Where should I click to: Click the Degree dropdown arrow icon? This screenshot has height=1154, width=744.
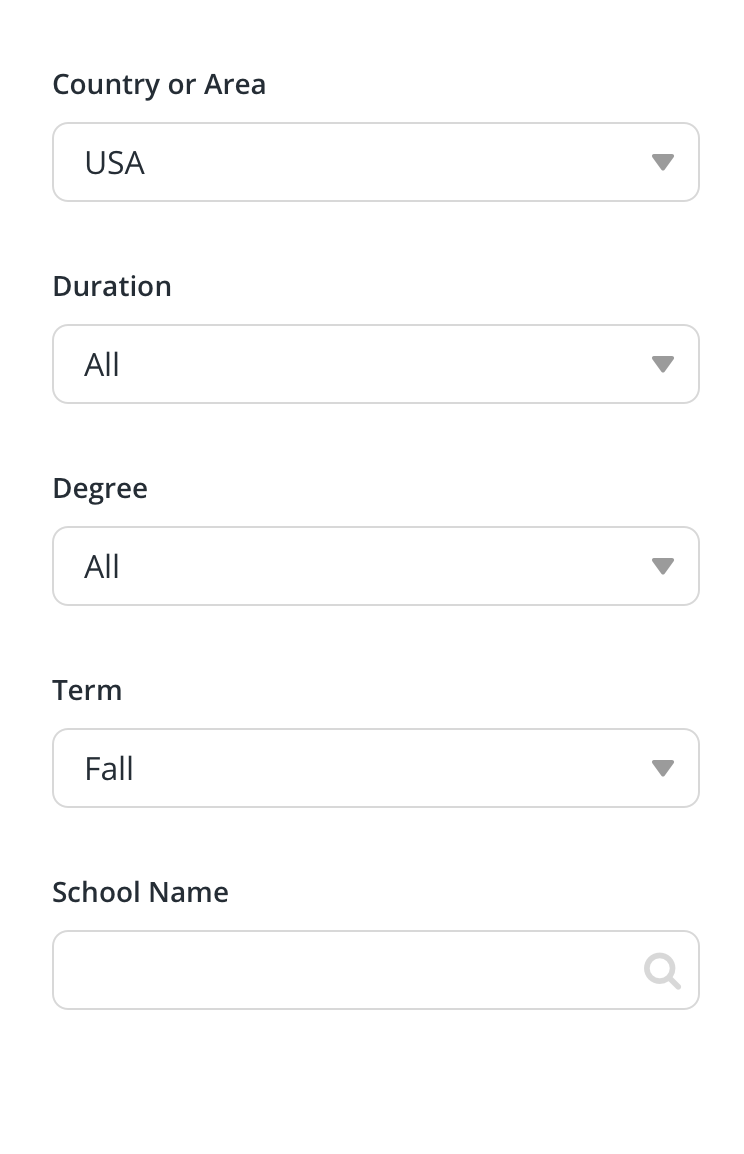click(x=662, y=566)
